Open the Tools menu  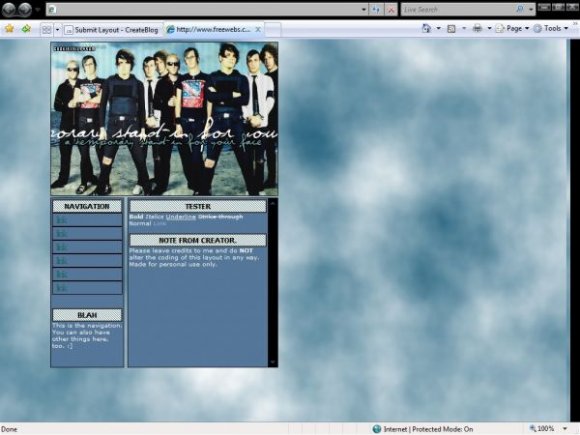click(551, 28)
